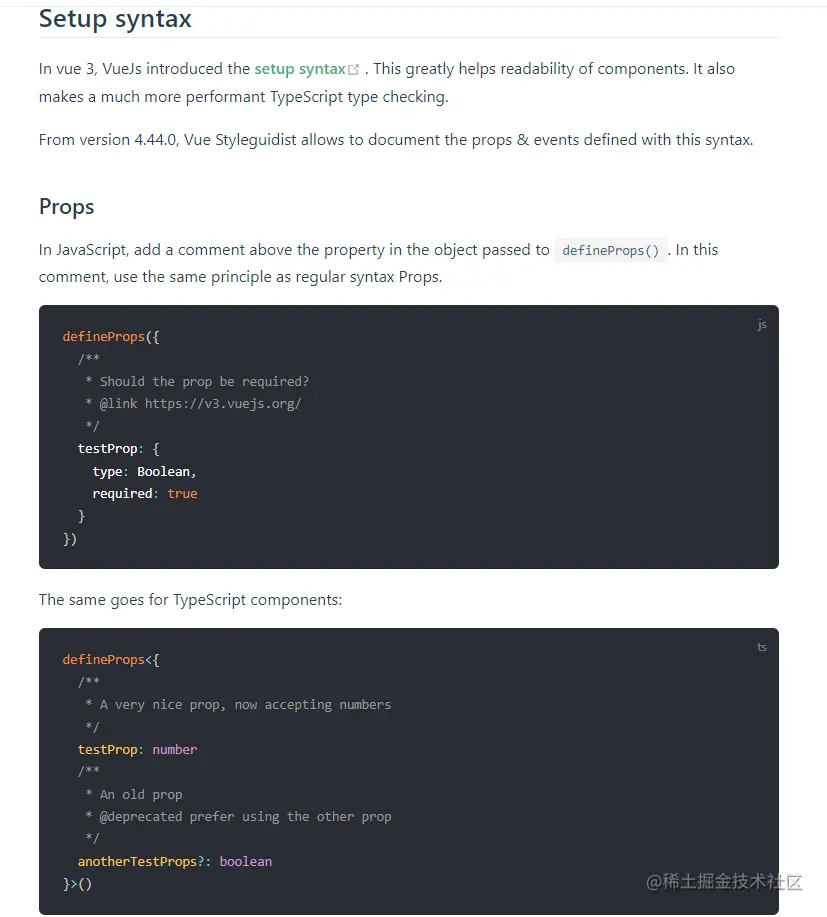
Task: Click the "anotherTestProps?: boolean" code line
Action: point(174,862)
